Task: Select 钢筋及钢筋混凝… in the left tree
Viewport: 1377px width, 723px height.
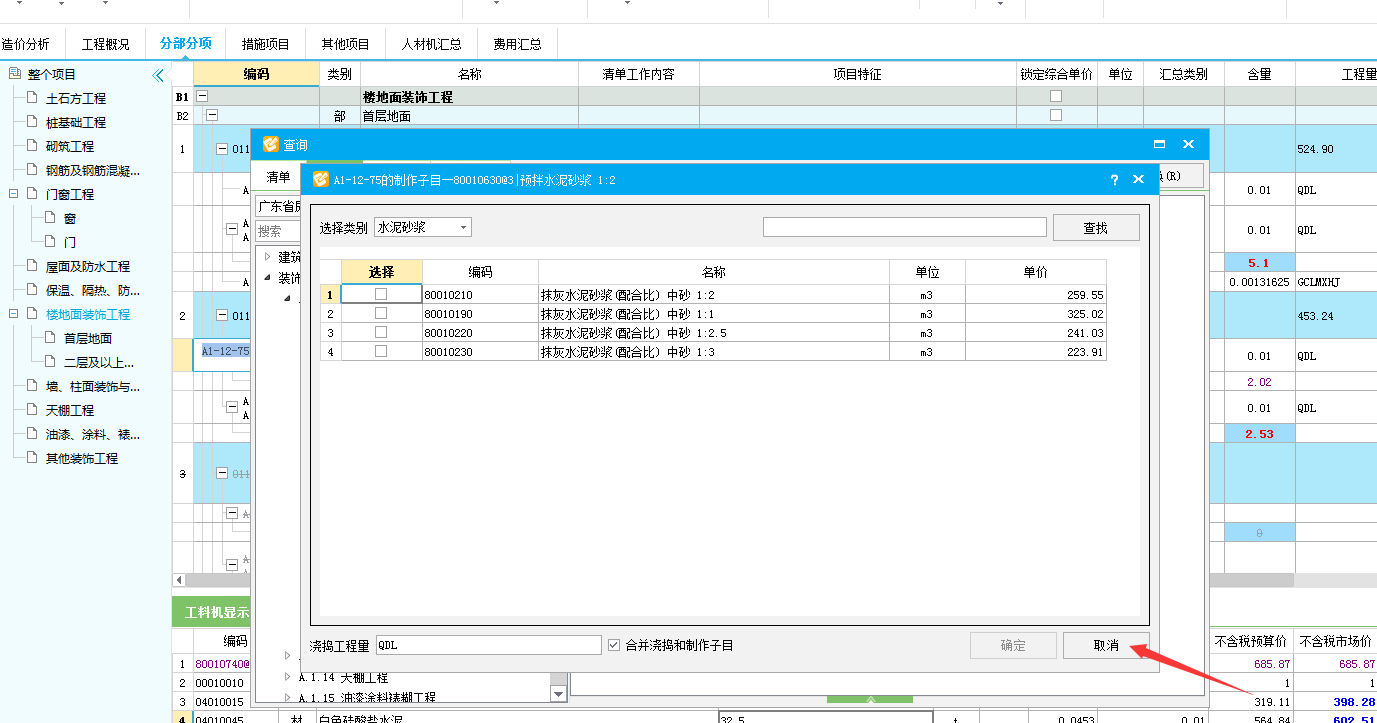Action: pyautogui.click(x=93, y=170)
